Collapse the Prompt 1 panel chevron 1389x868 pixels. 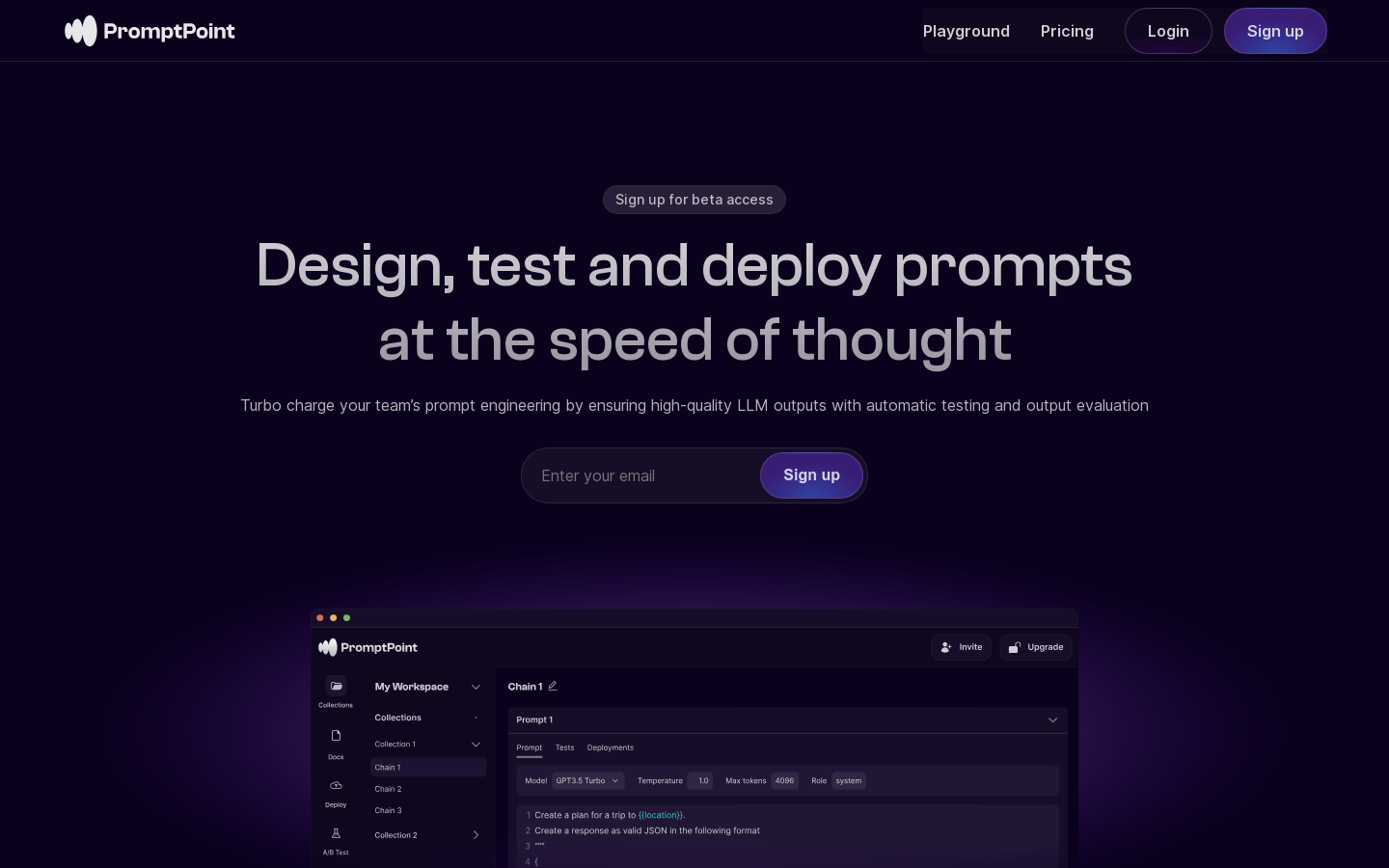(x=1052, y=720)
